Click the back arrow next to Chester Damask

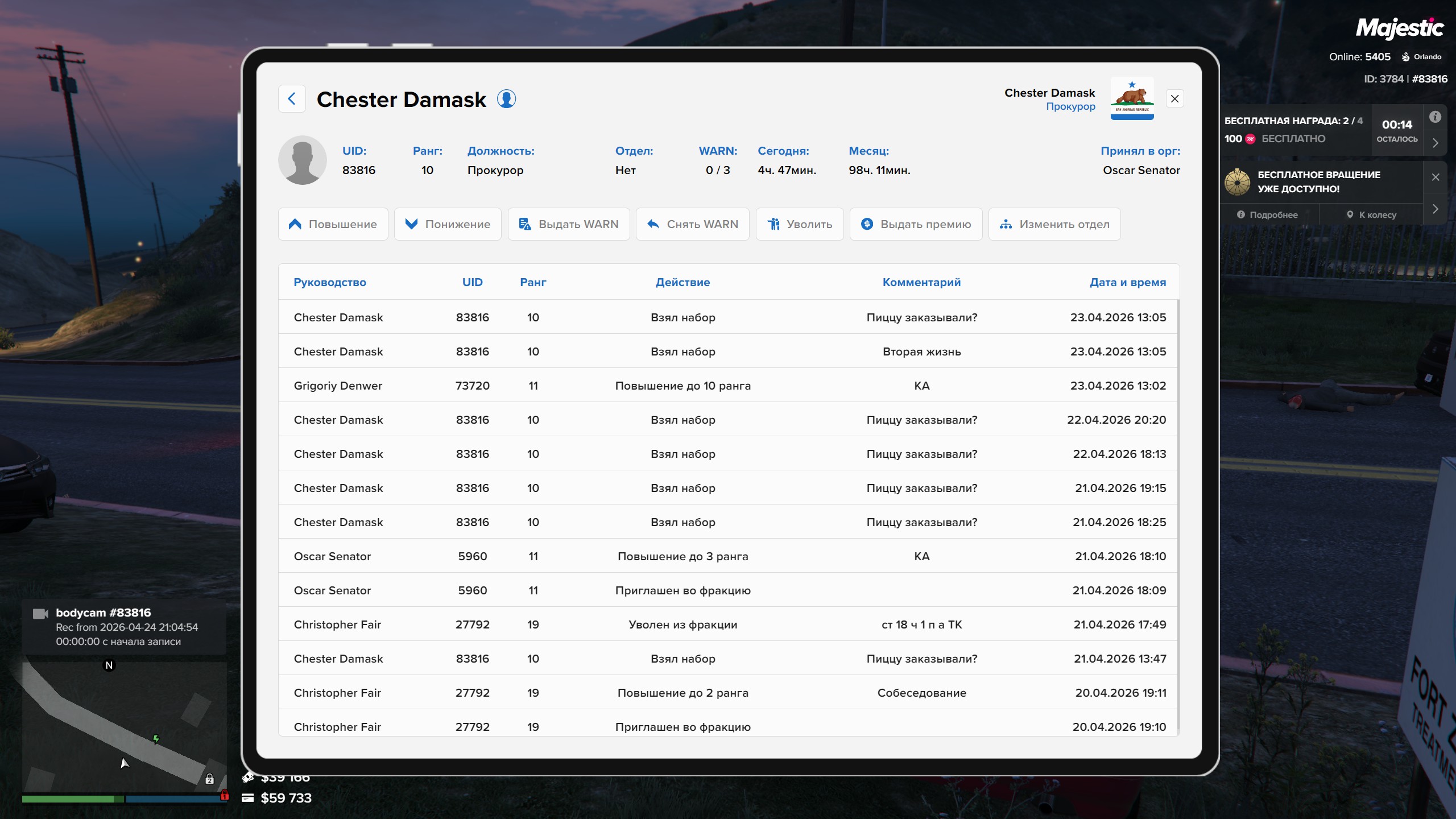pyautogui.click(x=292, y=99)
